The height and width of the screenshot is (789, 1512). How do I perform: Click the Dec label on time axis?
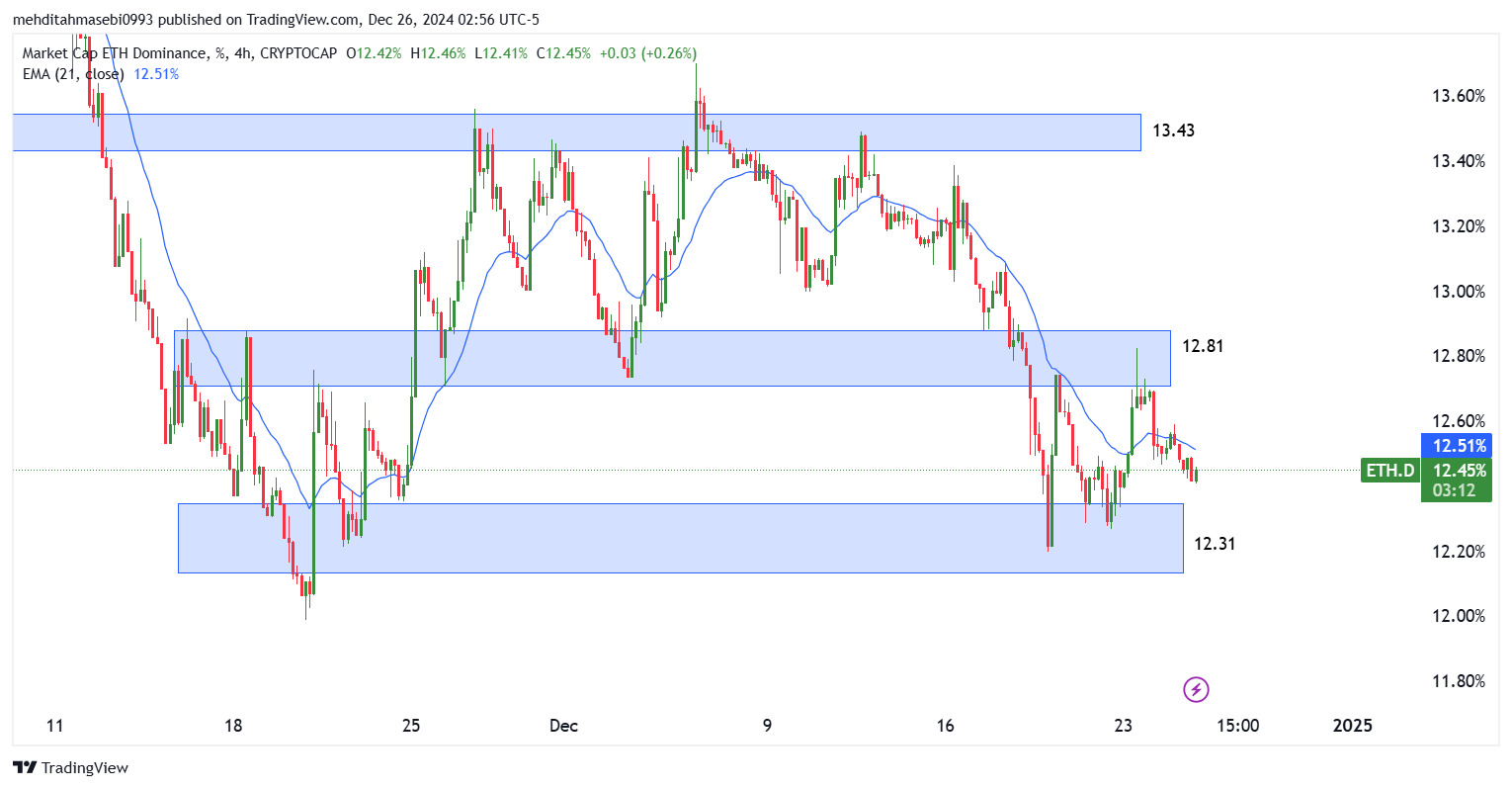[563, 726]
